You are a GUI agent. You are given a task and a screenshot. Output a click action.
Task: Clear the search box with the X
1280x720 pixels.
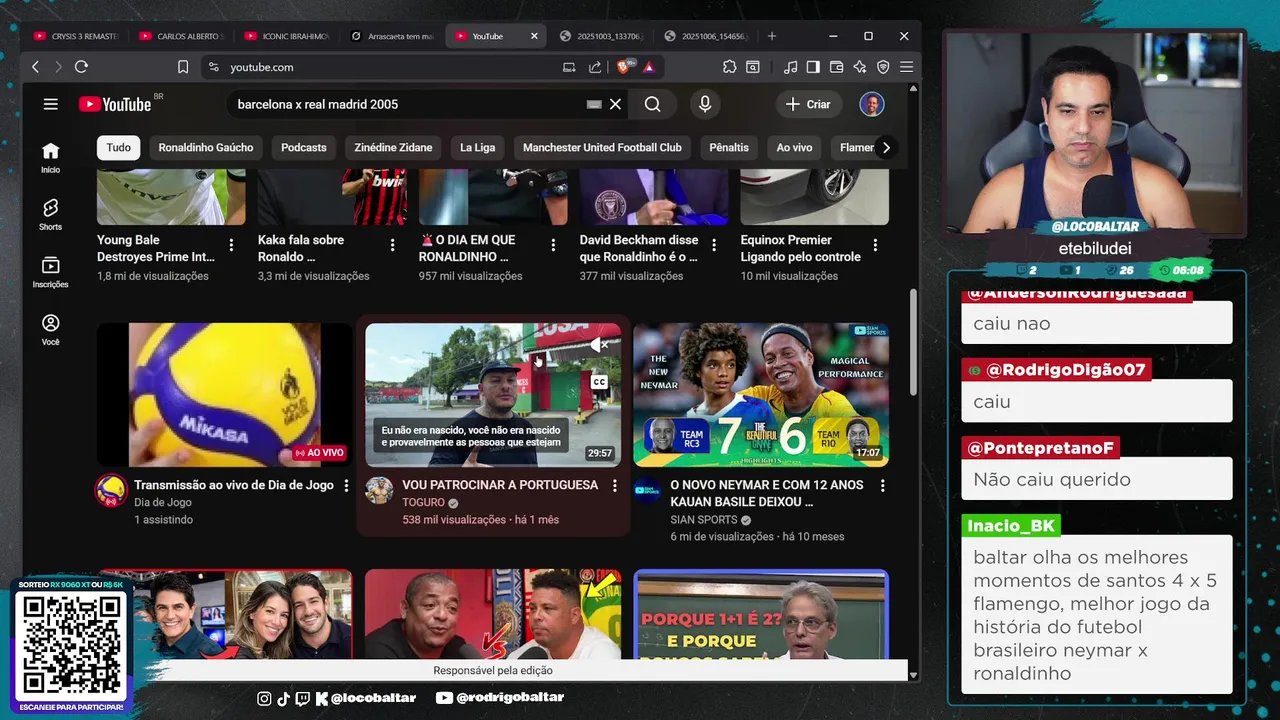[615, 104]
